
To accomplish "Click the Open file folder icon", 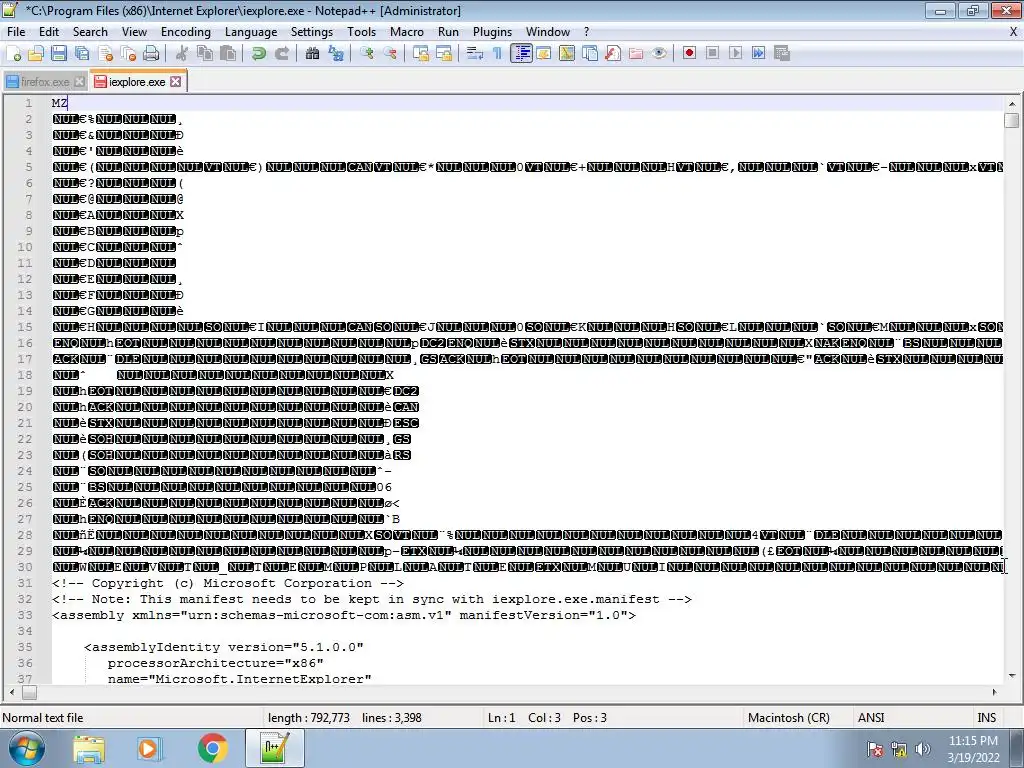I will click(36, 54).
